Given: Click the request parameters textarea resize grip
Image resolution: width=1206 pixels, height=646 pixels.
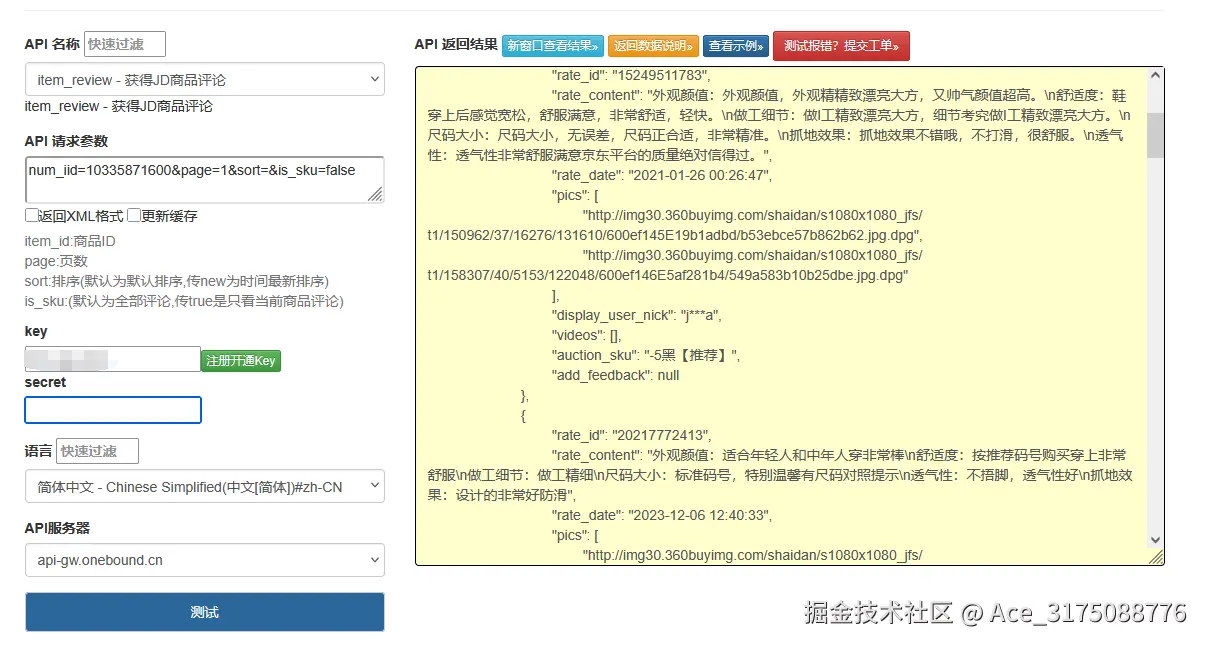Looking at the screenshot, I should pos(375,195).
